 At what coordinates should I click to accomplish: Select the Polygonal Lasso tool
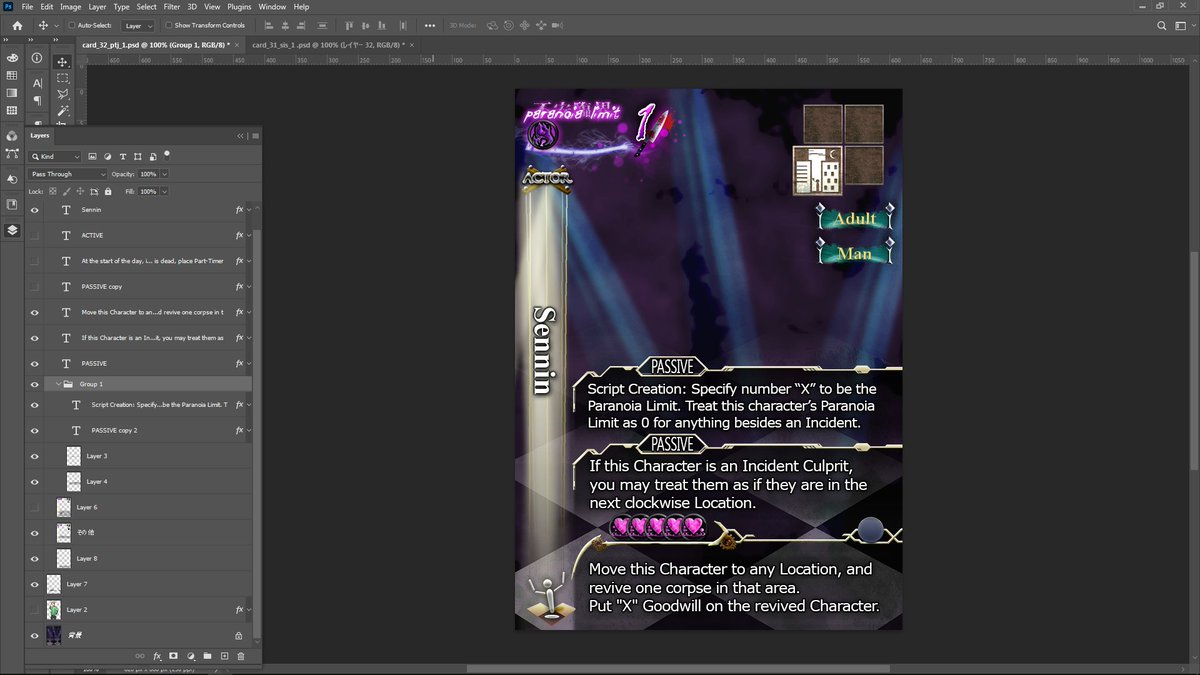[63, 94]
